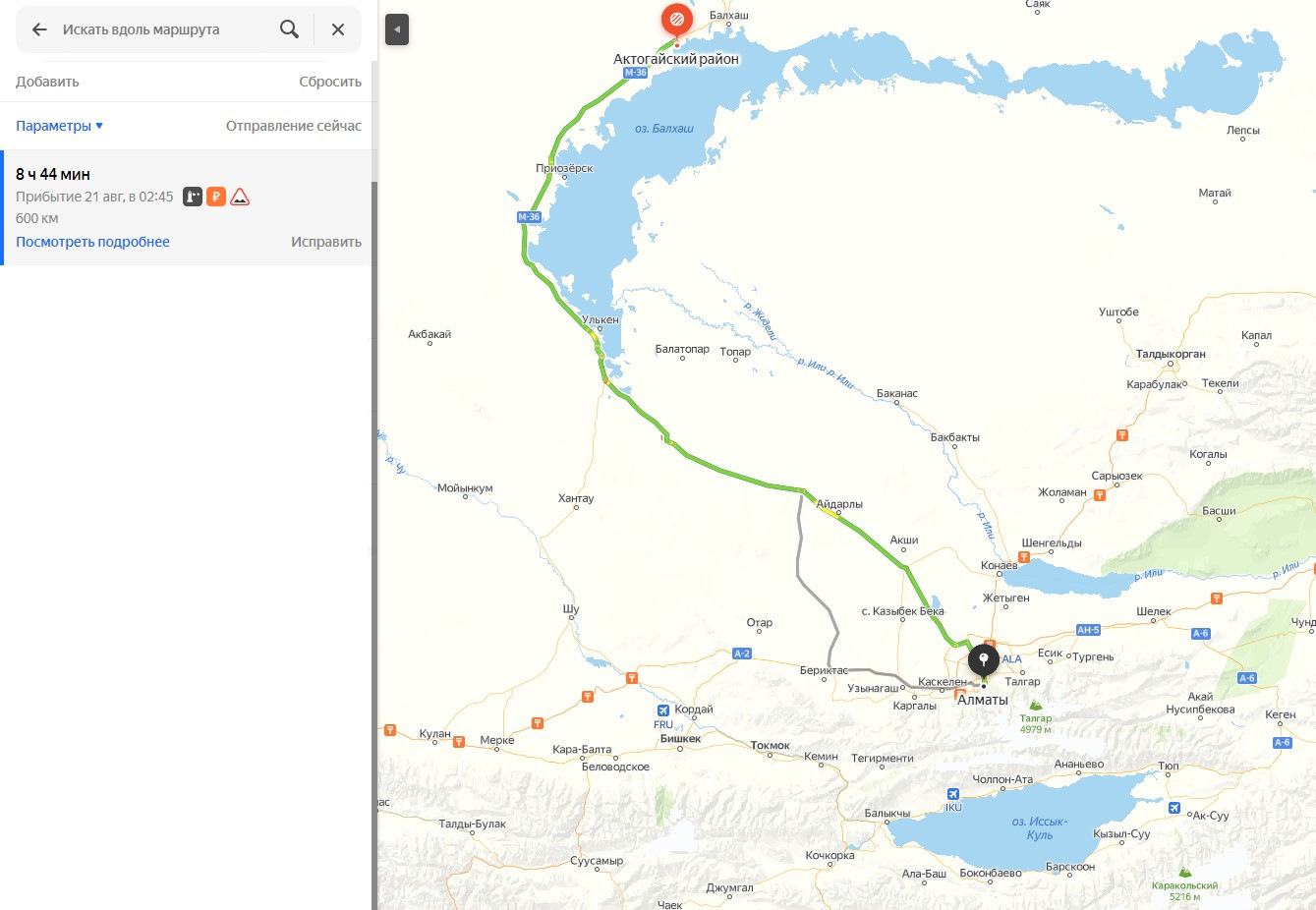Viewport: 1316px width, 910px height.
Task: Click the Каракольский peak icon
Action: click(1184, 872)
